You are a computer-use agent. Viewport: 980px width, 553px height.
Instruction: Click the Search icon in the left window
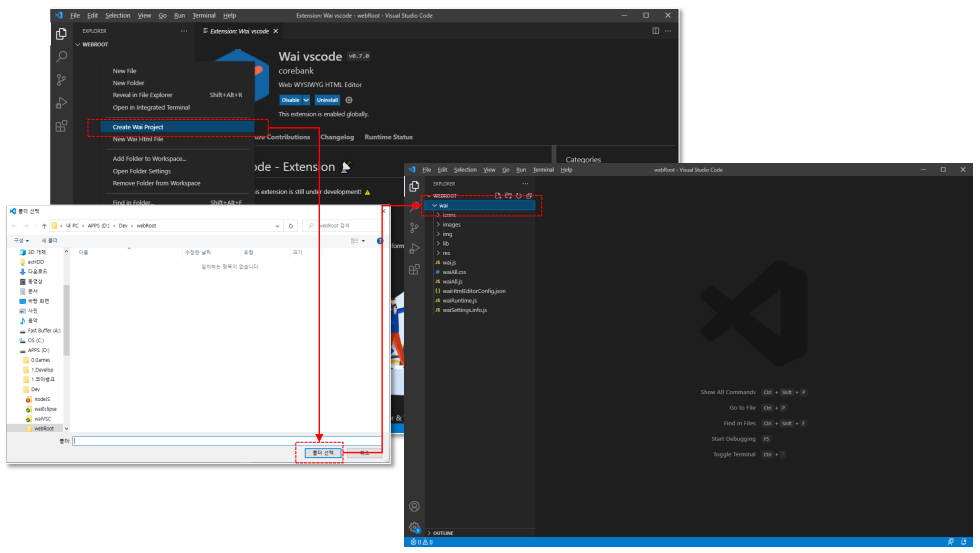click(62, 57)
